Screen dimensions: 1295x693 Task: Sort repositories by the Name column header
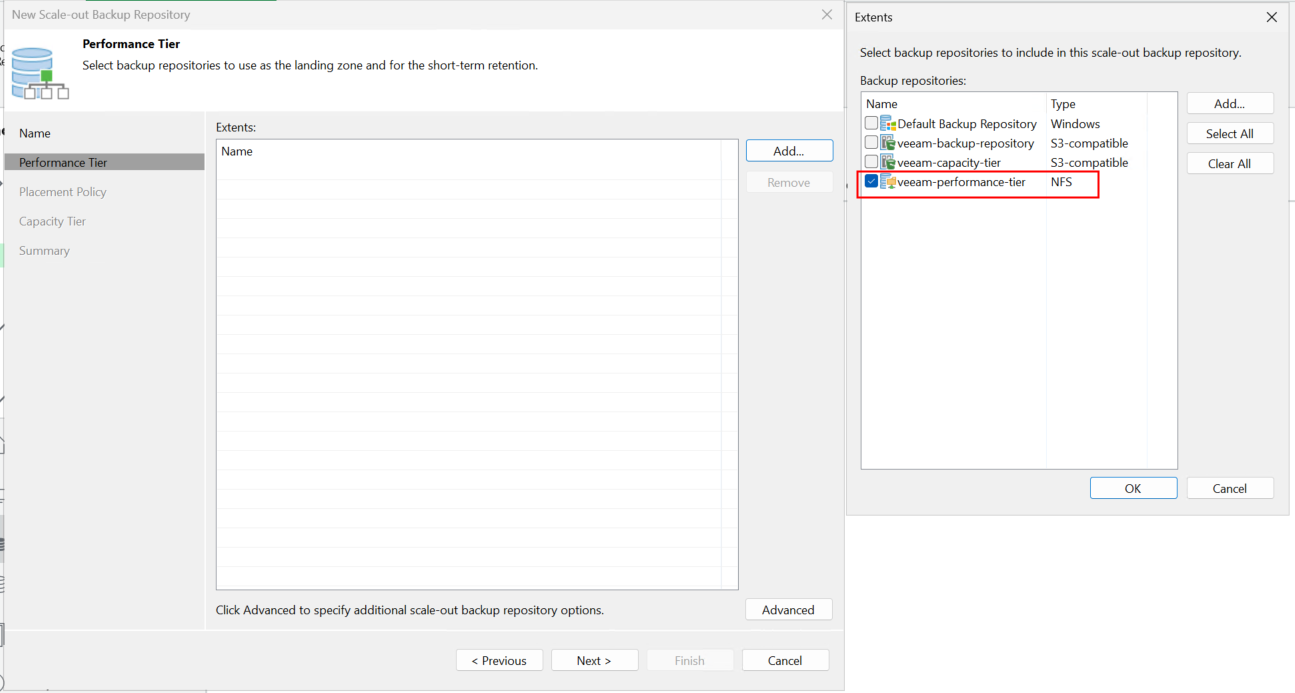click(x=954, y=104)
